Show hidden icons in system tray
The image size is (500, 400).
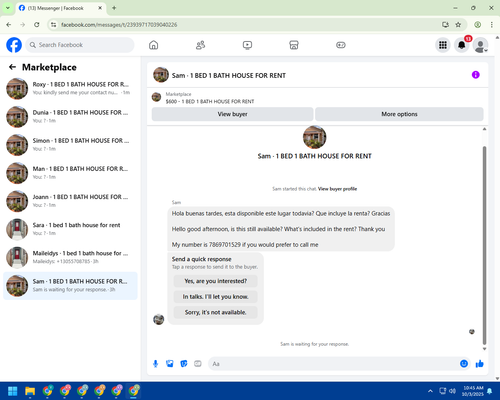click(430, 391)
